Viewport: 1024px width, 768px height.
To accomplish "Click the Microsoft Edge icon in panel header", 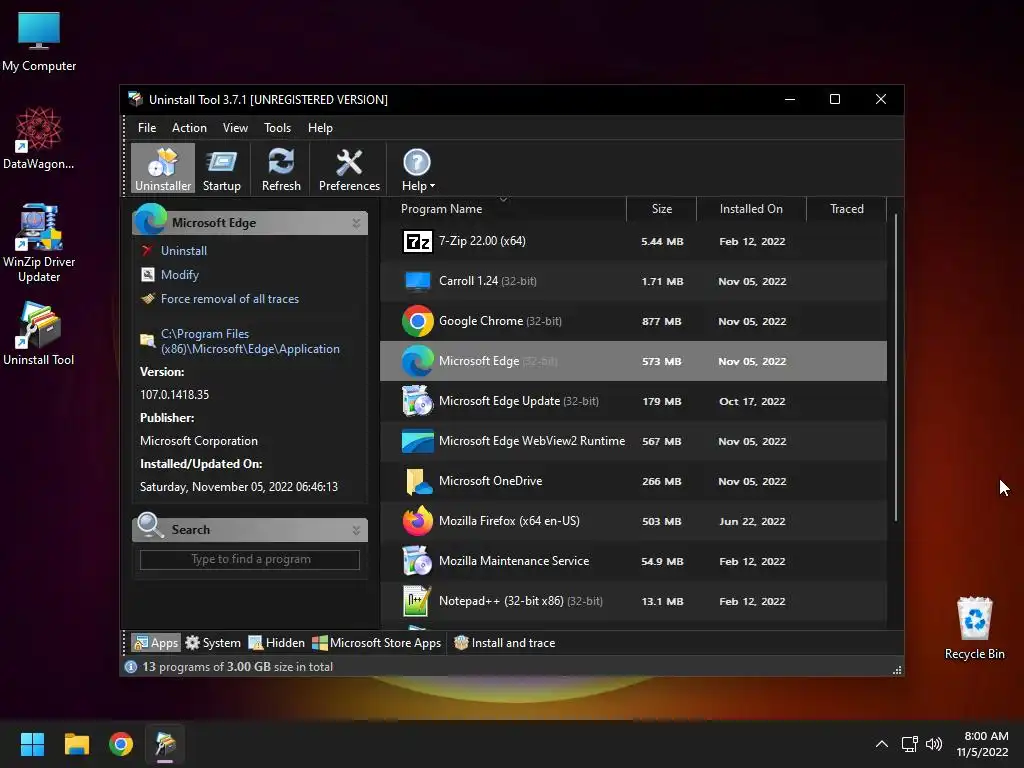I will click(151, 220).
